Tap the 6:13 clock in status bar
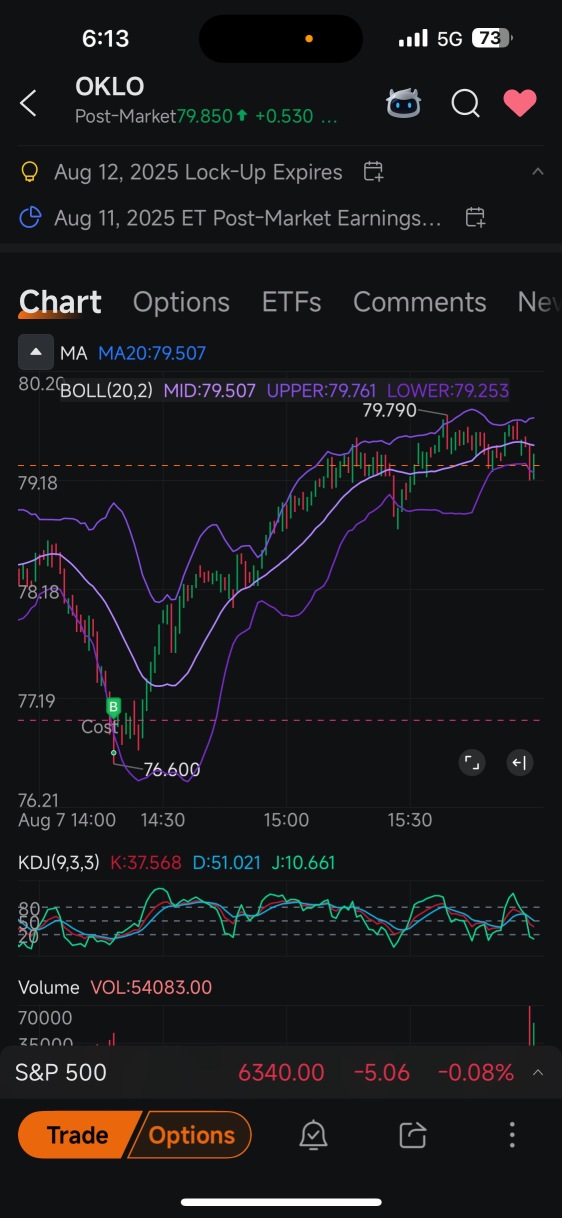Image resolution: width=562 pixels, height=1218 pixels. 105,39
